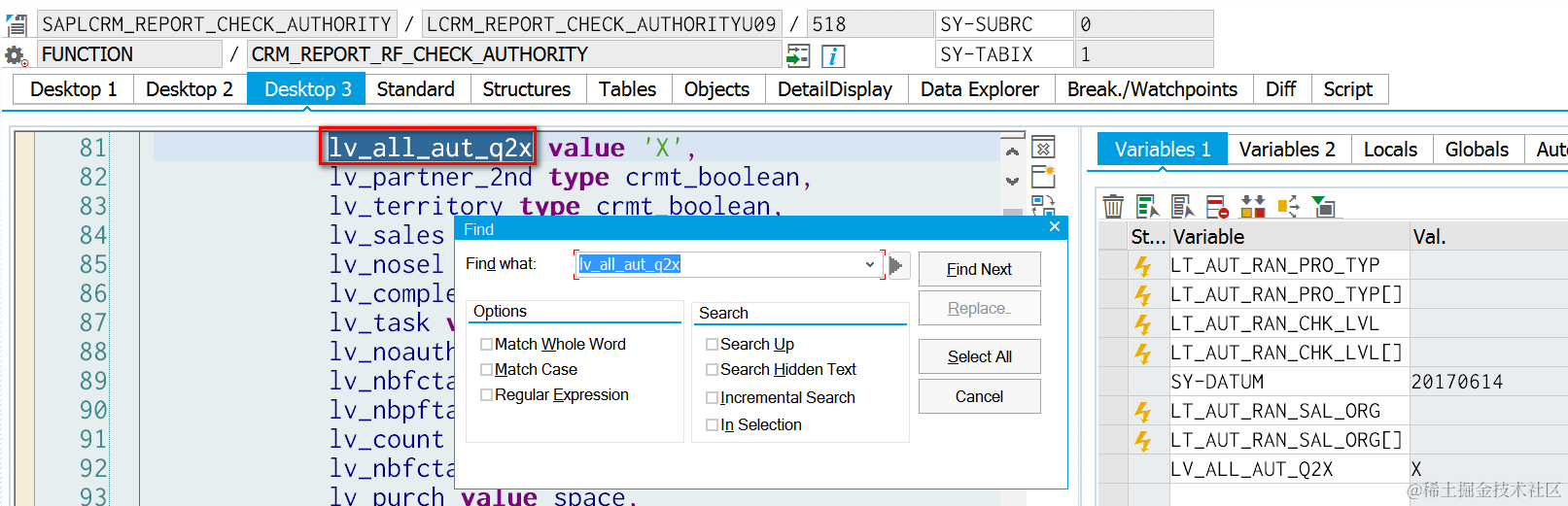The height and width of the screenshot is (506, 1568).
Task: Click the lightning icon for LT_AUT_RAN_SAL_ORG
Action: click(1144, 411)
